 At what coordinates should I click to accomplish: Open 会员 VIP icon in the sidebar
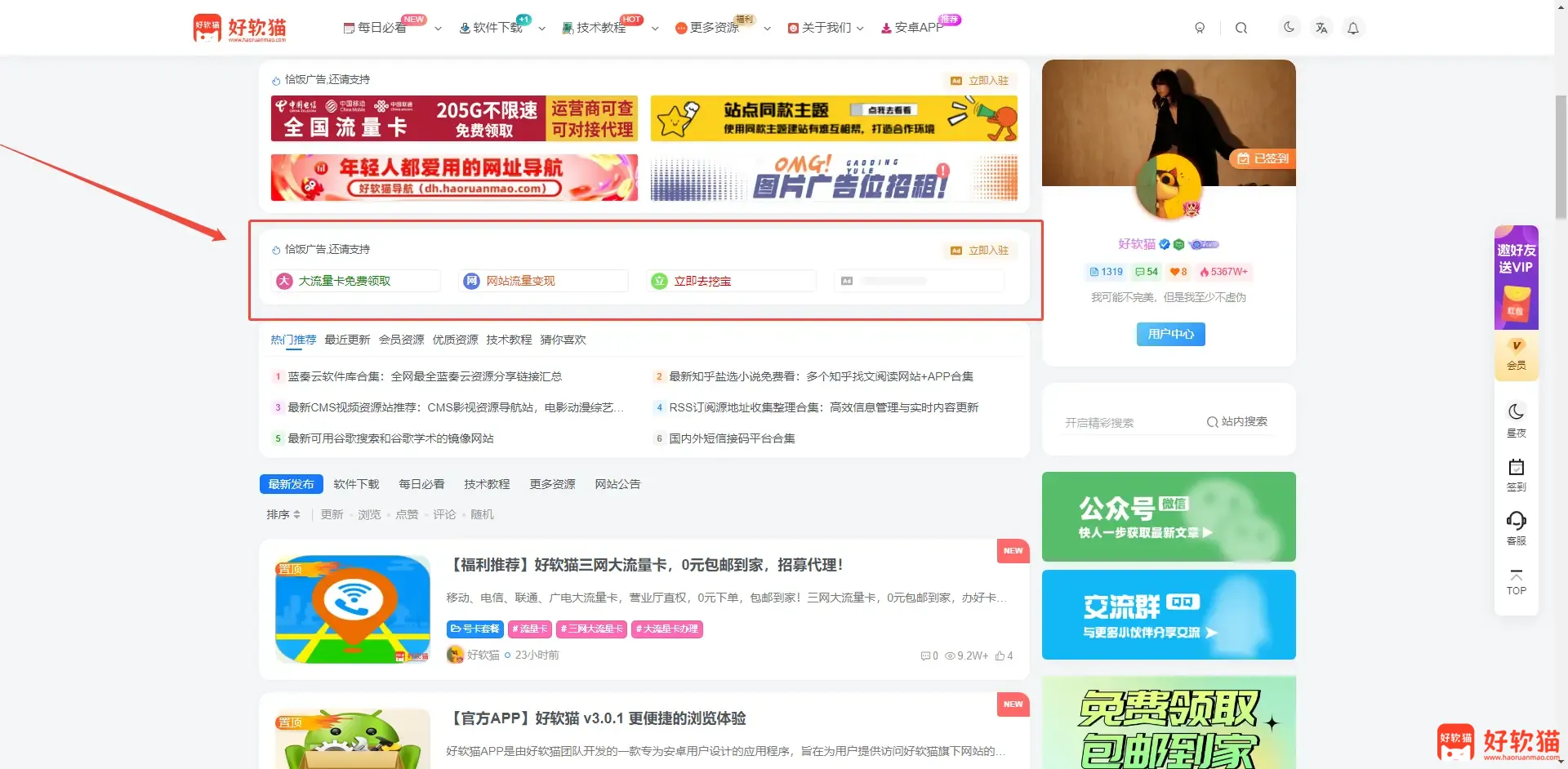1517,354
